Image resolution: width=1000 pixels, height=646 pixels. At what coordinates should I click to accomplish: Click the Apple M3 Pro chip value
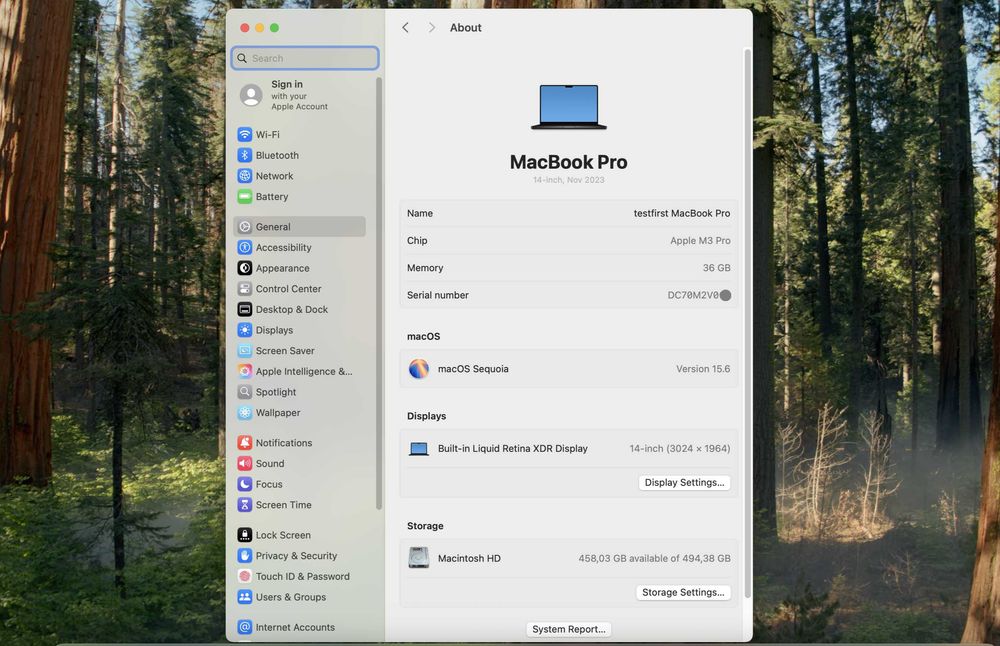point(700,240)
